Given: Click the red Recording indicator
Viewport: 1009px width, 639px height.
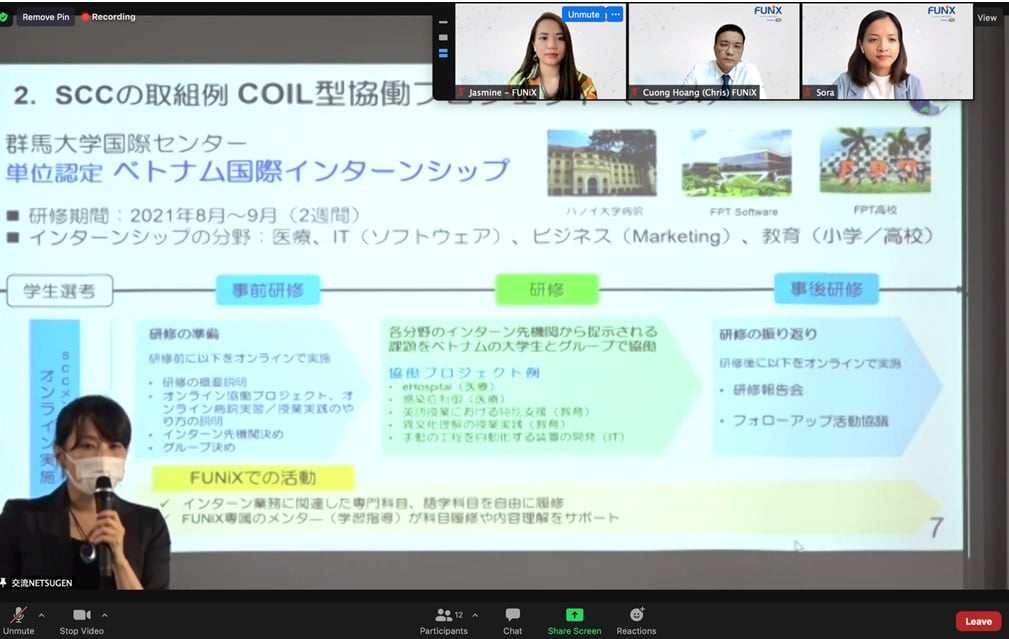Looking at the screenshot, I should (108, 17).
